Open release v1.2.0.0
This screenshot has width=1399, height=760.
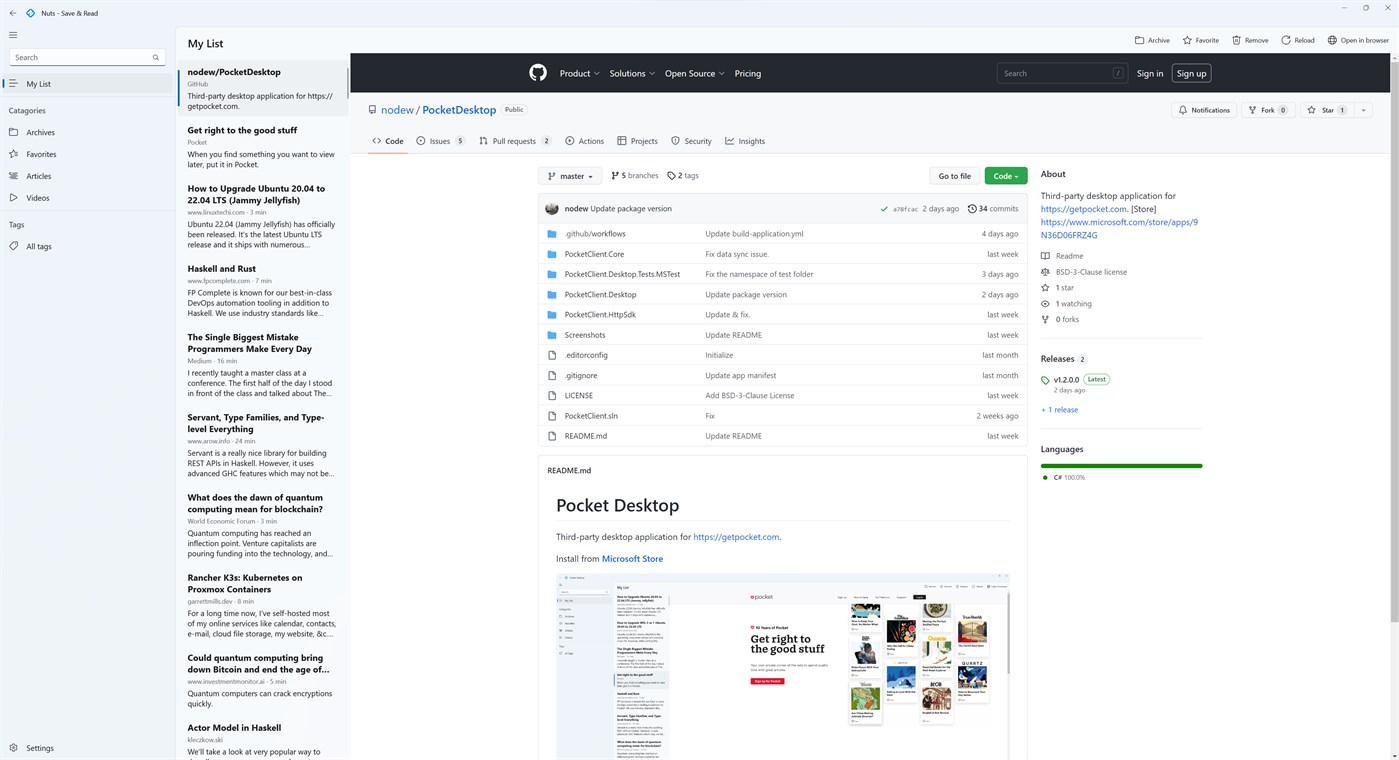(1066, 380)
